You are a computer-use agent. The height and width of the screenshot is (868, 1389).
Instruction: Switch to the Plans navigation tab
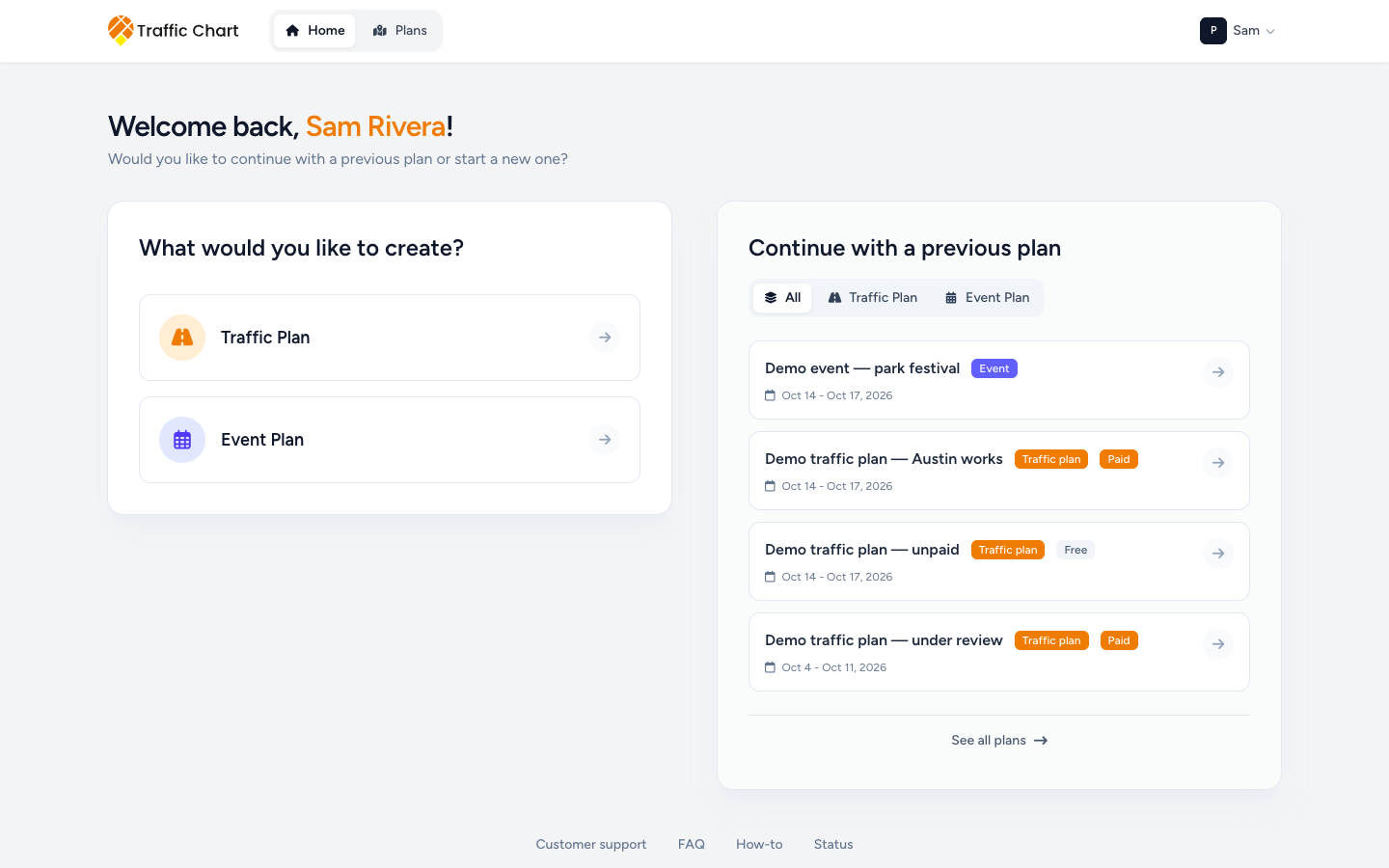(x=399, y=31)
